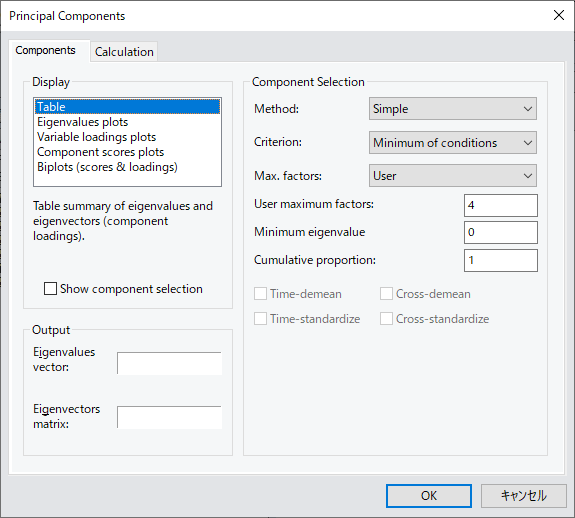Viewport: 575px width, 518px height.
Task: Focus the Minimum eigenvalue field
Action: click(x=501, y=232)
